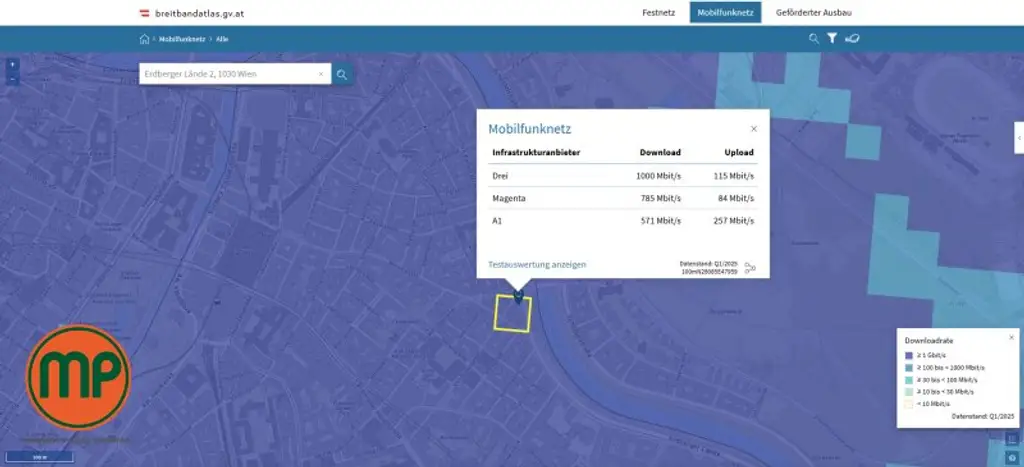Click the Testauswertung anzeigen link
The height and width of the screenshot is (467, 1024).
(537, 265)
